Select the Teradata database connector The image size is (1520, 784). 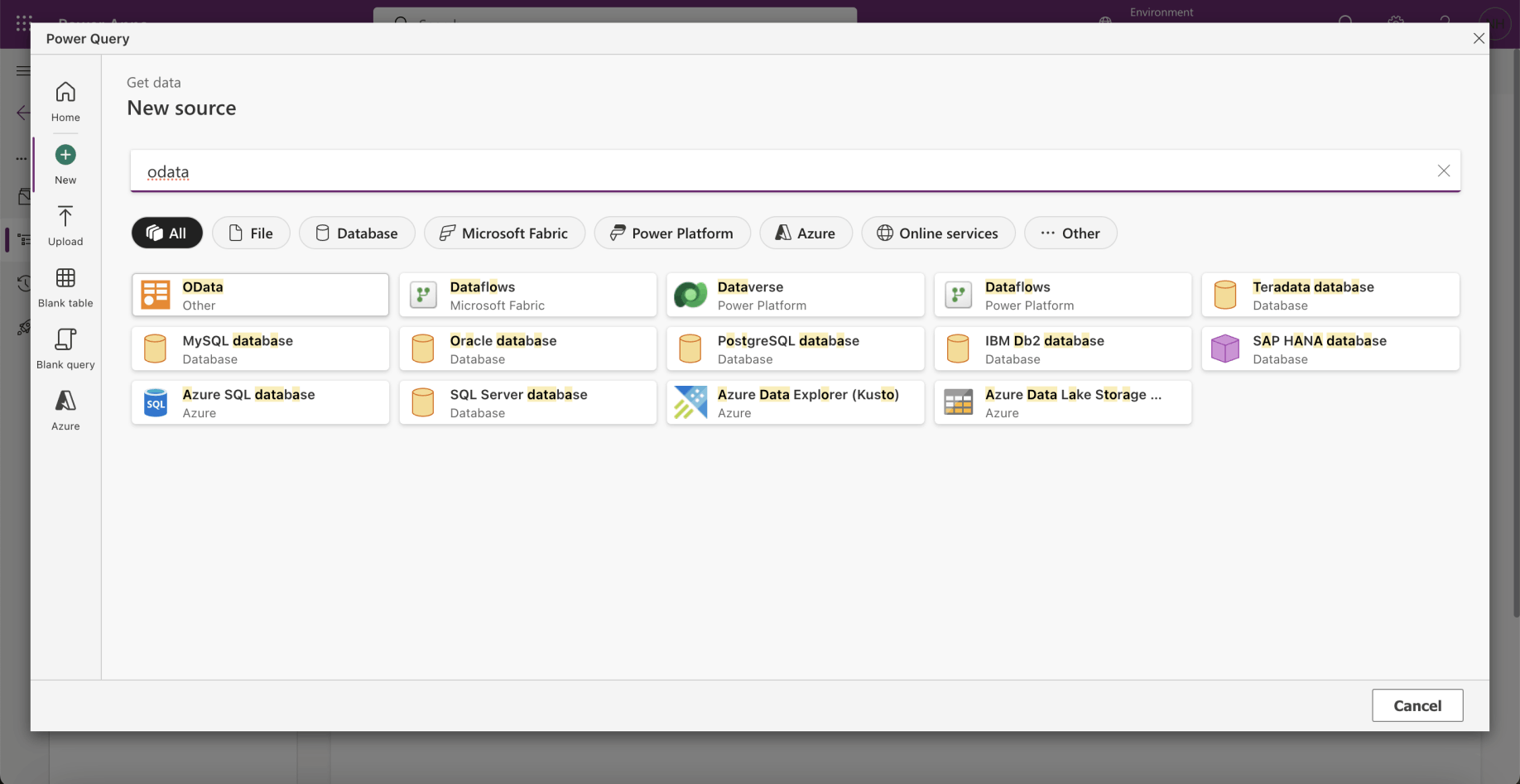point(1330,295)
